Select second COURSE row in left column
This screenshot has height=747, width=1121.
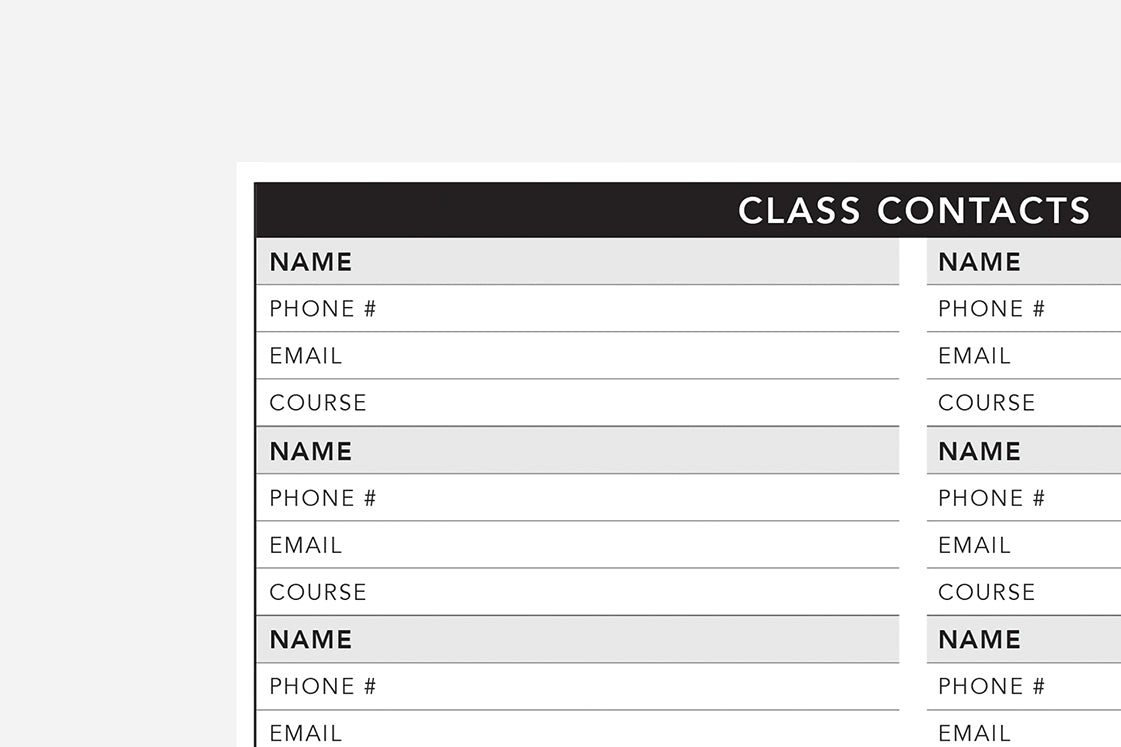tap(577, 592)
